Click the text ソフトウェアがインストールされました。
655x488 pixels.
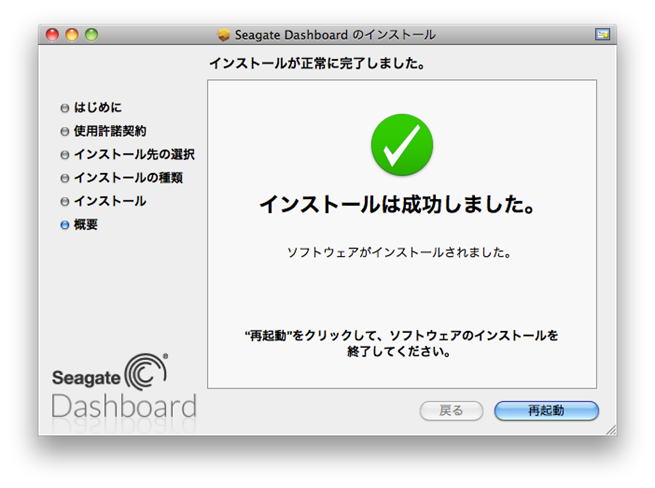(399, 252)
